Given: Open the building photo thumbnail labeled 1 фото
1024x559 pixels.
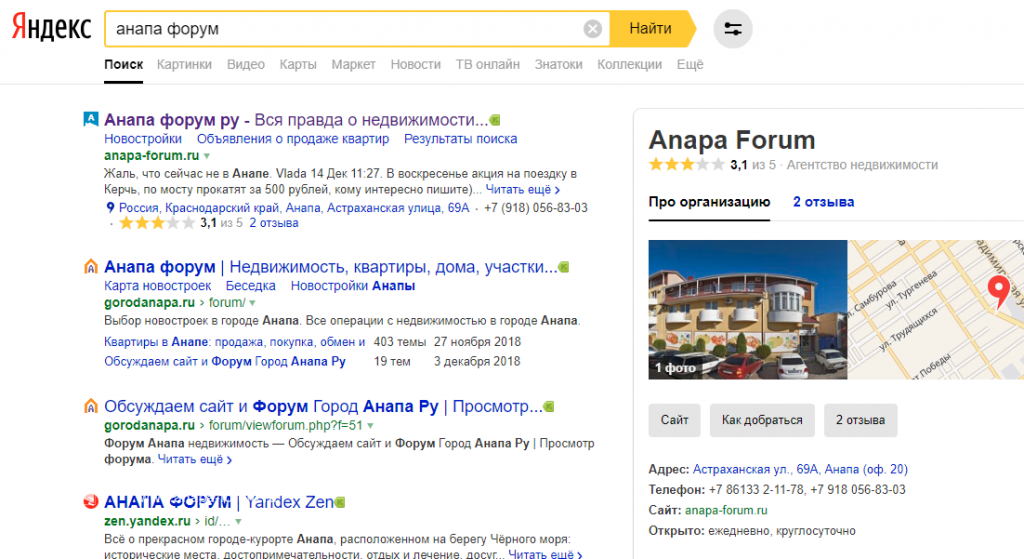Looking at the screenshot, I should coord(748,310).
